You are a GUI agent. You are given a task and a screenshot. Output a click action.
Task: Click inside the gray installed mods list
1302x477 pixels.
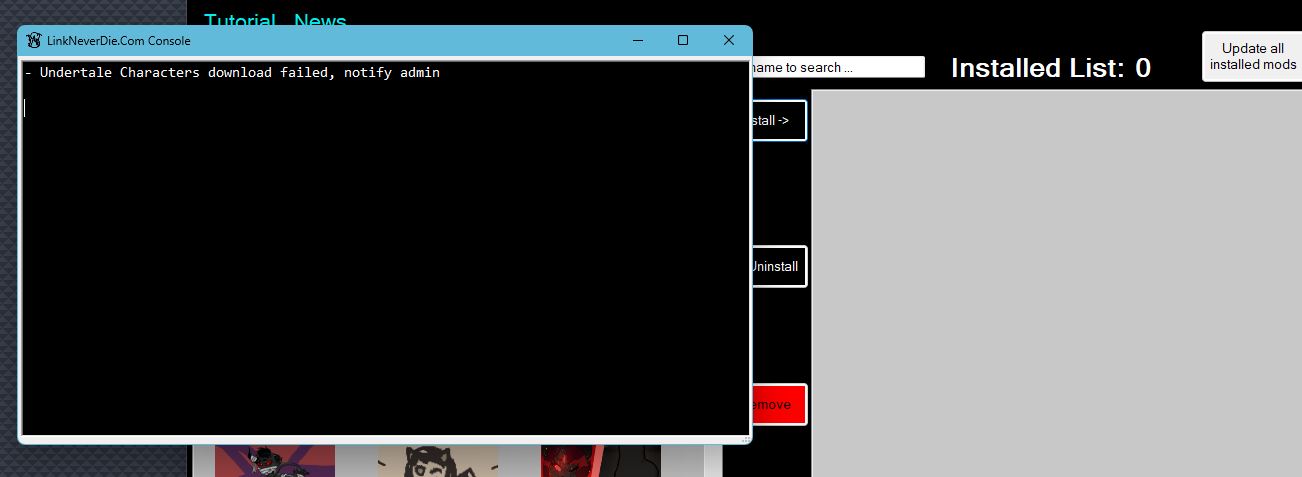click(x=1056, y=283)
